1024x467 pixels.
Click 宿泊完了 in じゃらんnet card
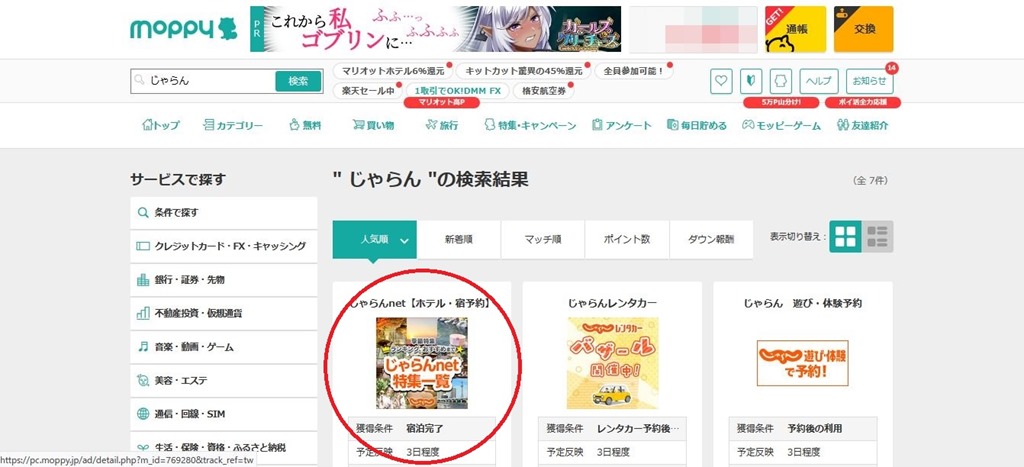[x=424, y=429]
